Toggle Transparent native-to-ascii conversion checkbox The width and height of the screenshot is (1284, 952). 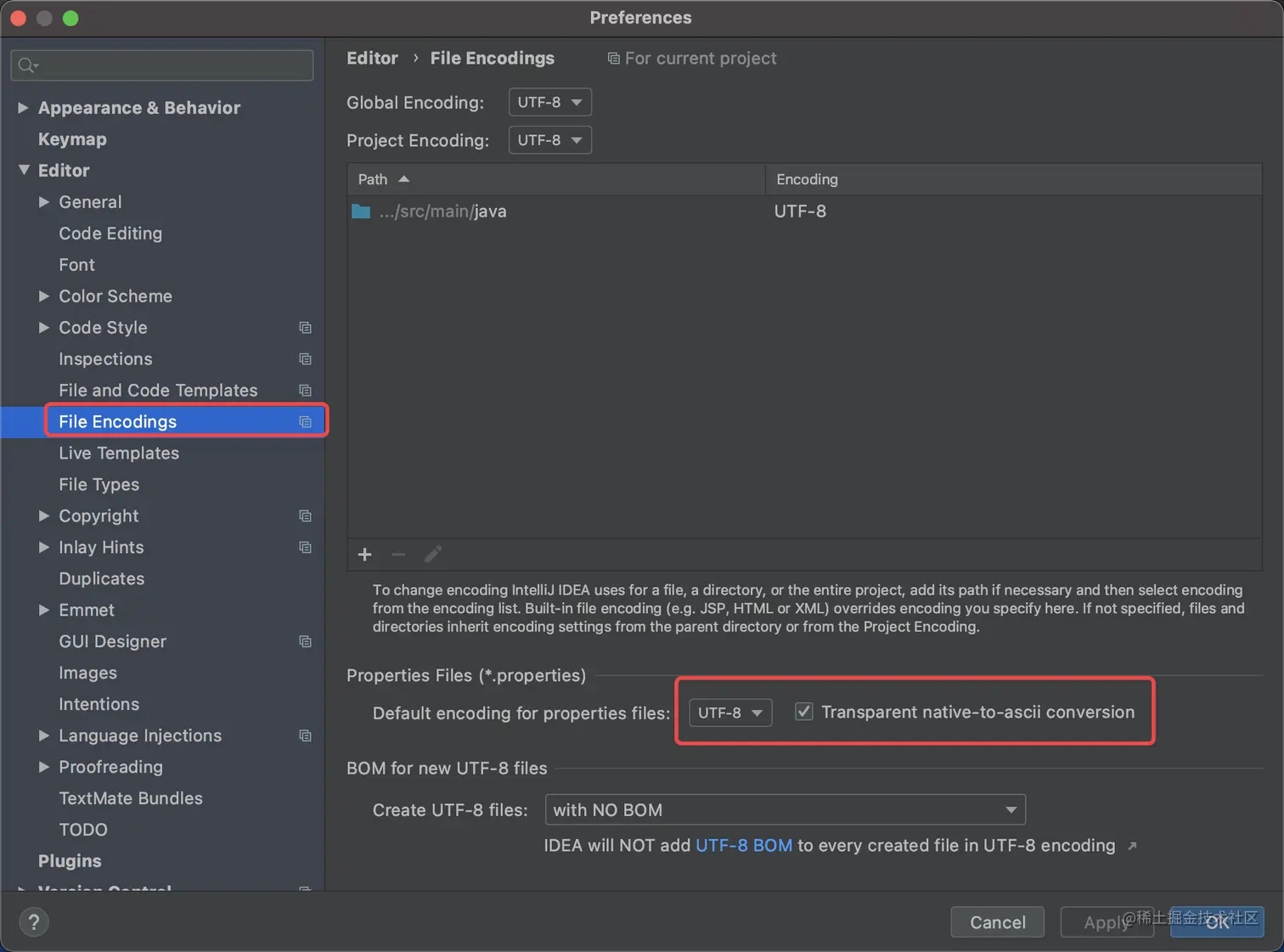[x=803, y=712]
